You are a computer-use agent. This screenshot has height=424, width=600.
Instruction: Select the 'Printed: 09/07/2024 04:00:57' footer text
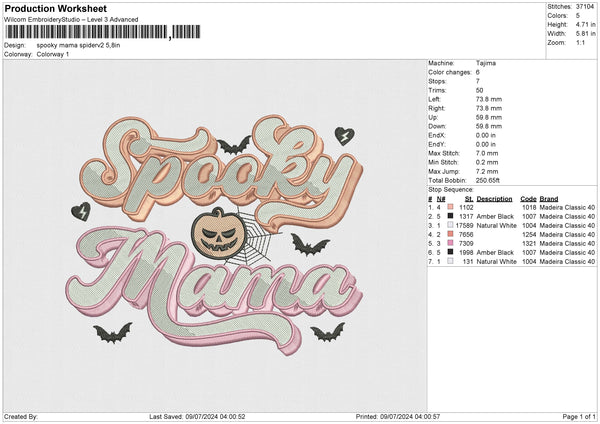tap(398, 416)
